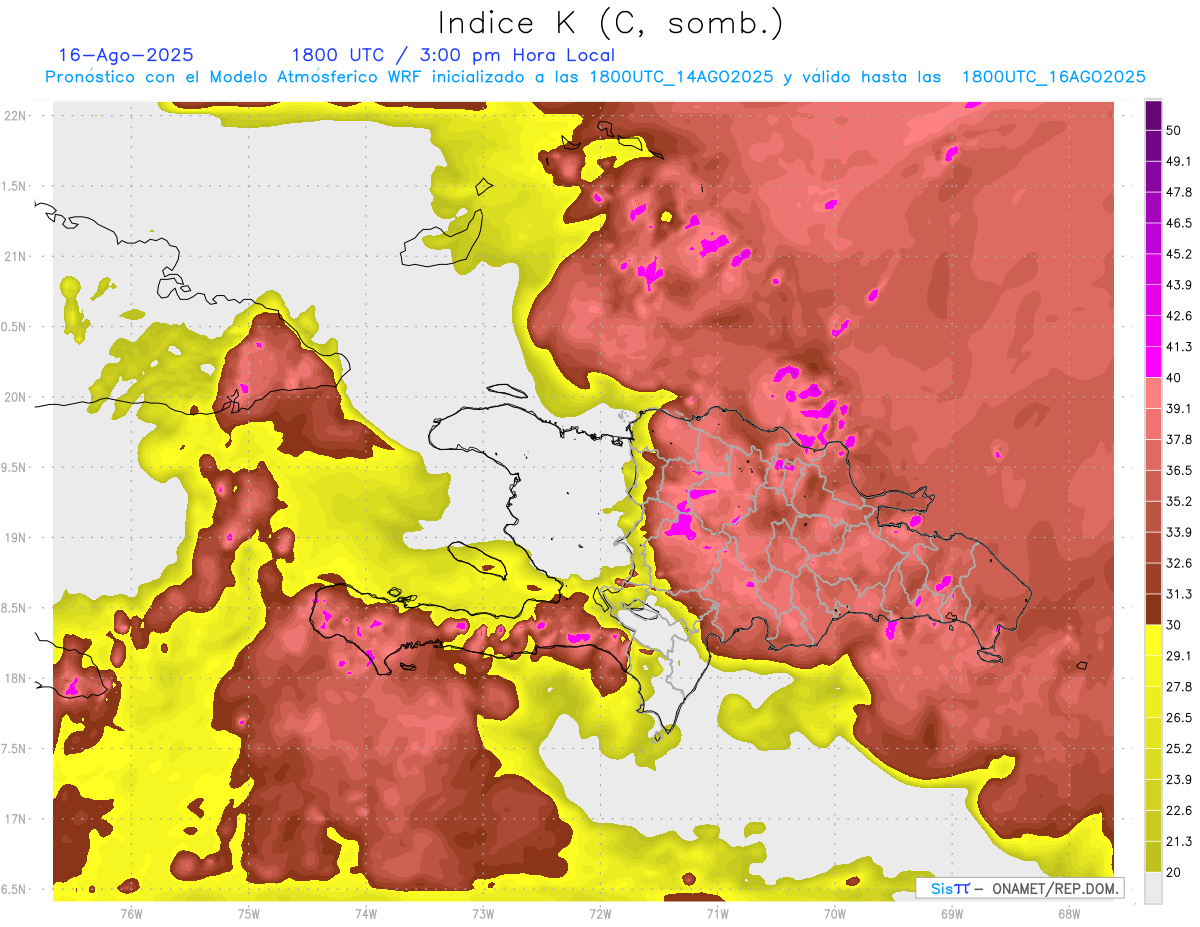Click the colorbar value '27.8'
The width and height of the screenshot is (1200, 927).
[1179, 686]
